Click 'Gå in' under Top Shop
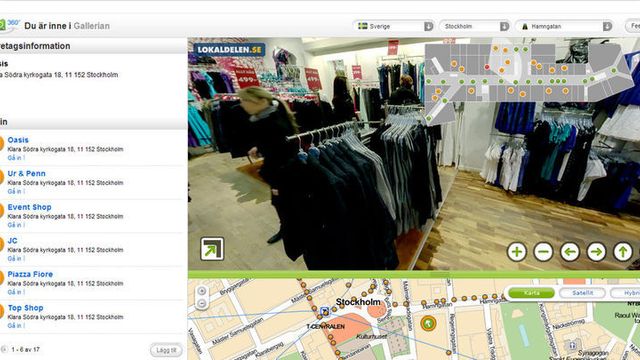The height and width of the screenshot is (360, 640). (x=16, y=325)
